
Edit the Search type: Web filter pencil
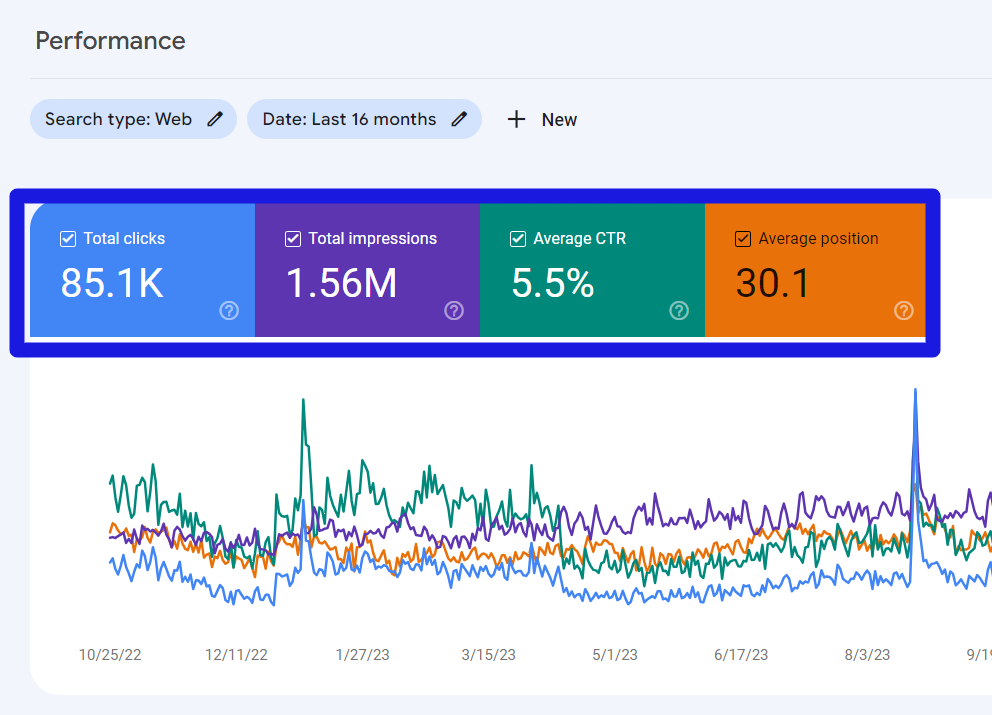pyautogui.click(x=215, y=119)
